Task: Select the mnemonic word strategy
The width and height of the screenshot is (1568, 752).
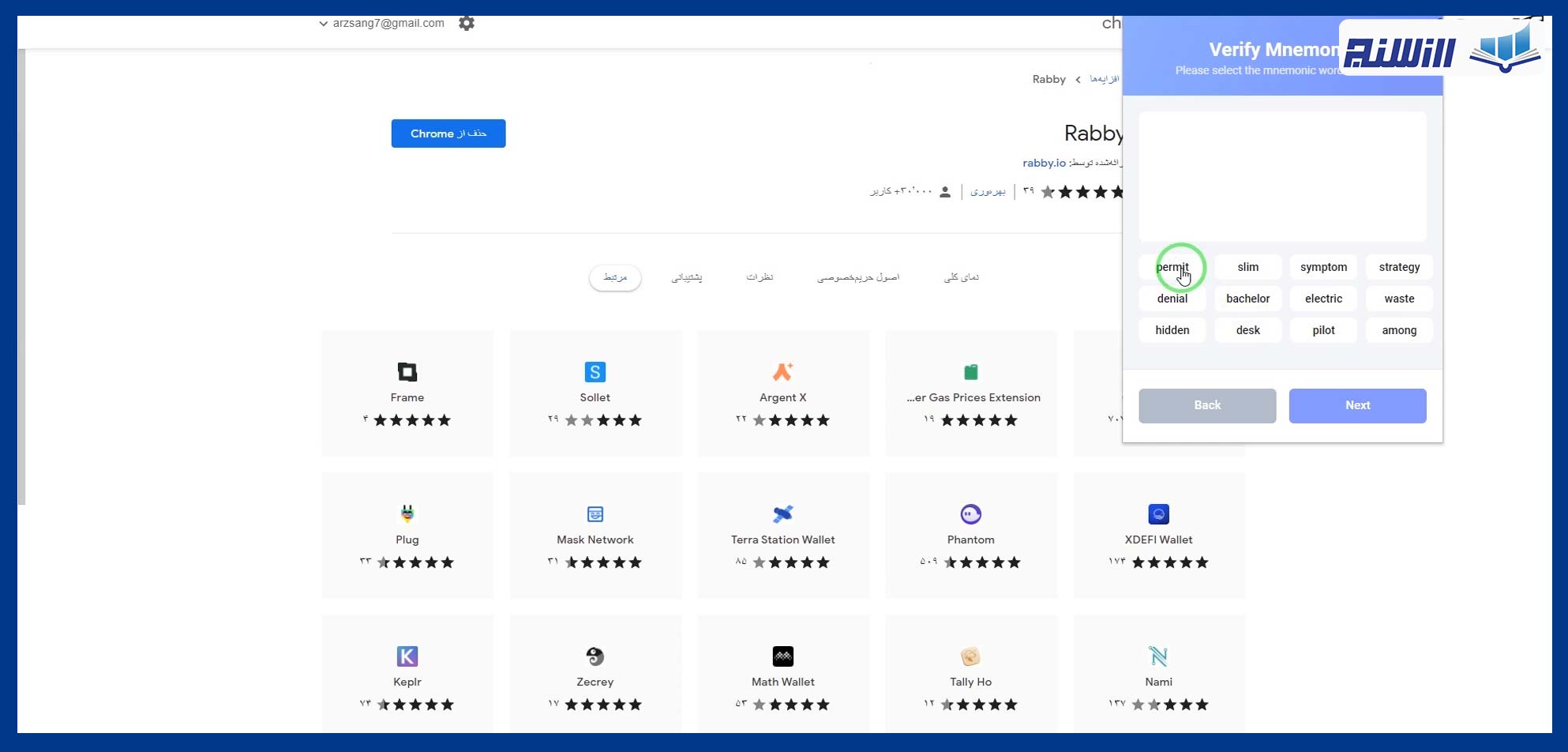Action: (1400, 267)
